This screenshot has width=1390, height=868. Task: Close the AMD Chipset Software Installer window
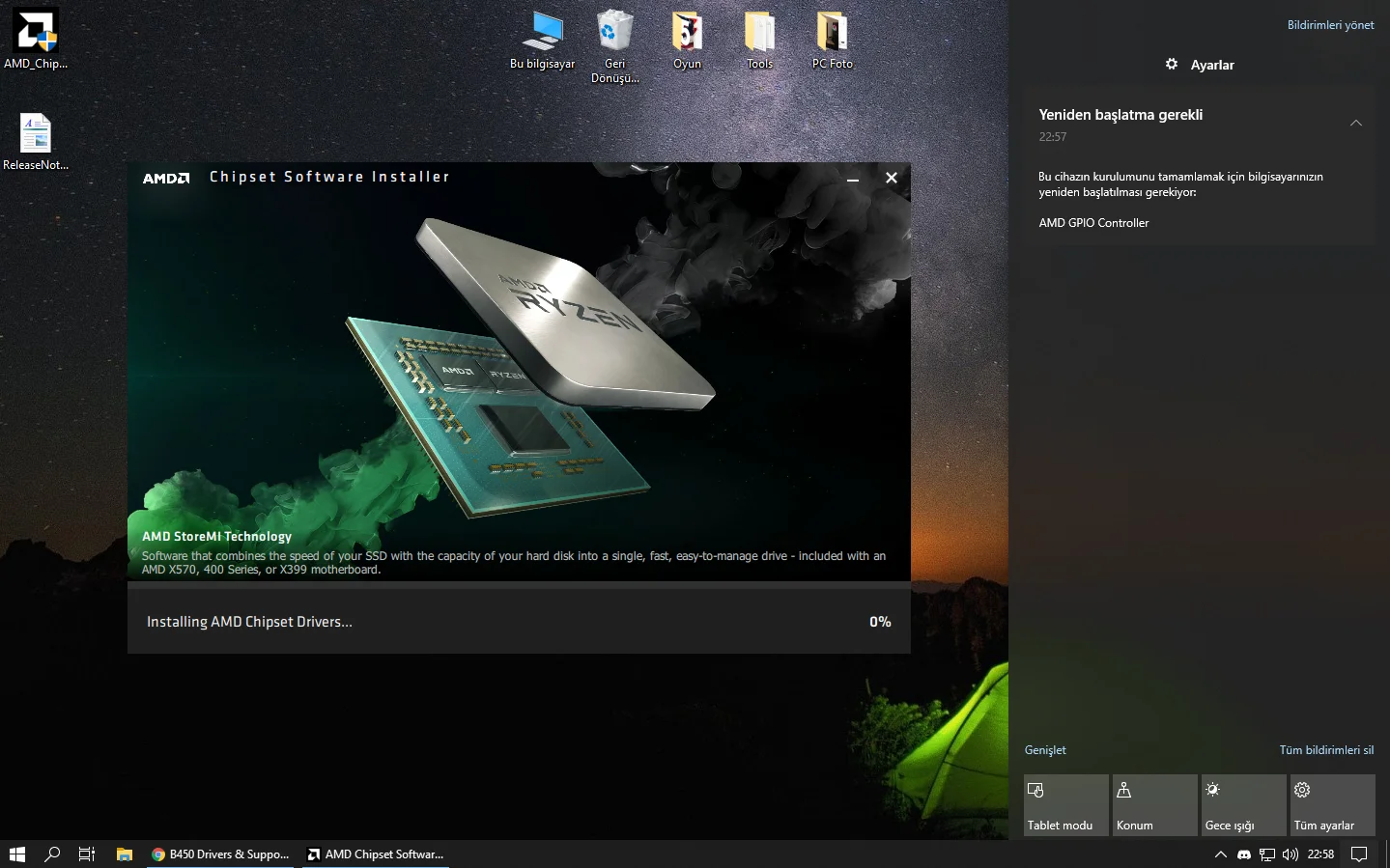[x=892, y=178]
